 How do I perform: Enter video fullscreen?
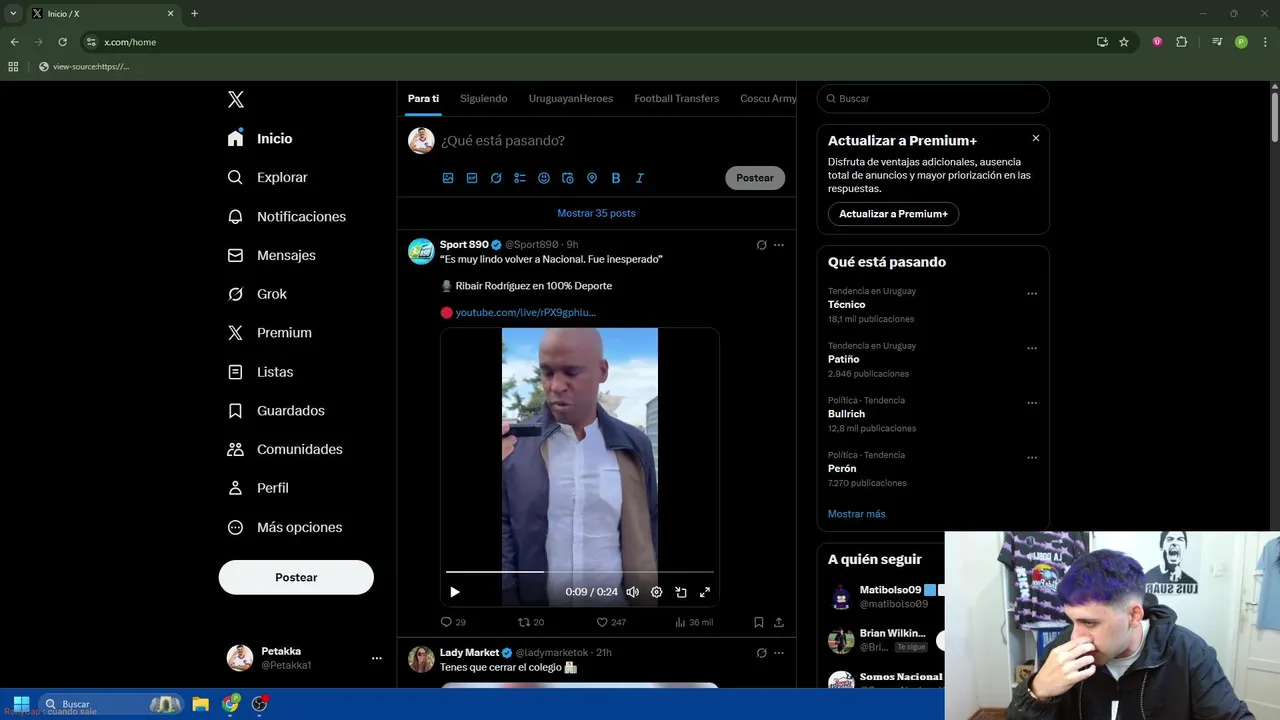(x=705, y=592)
